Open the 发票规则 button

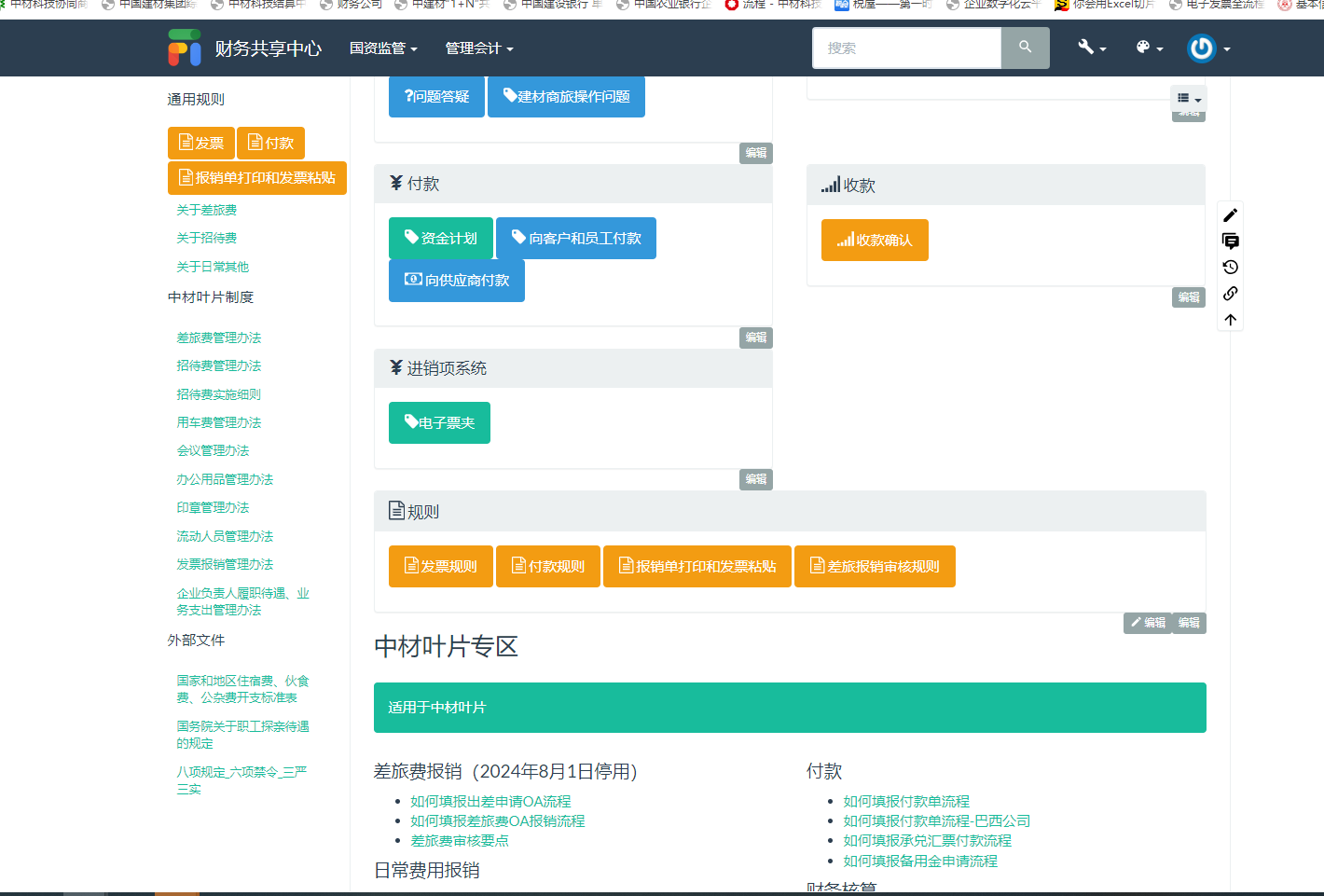(440, 566)
